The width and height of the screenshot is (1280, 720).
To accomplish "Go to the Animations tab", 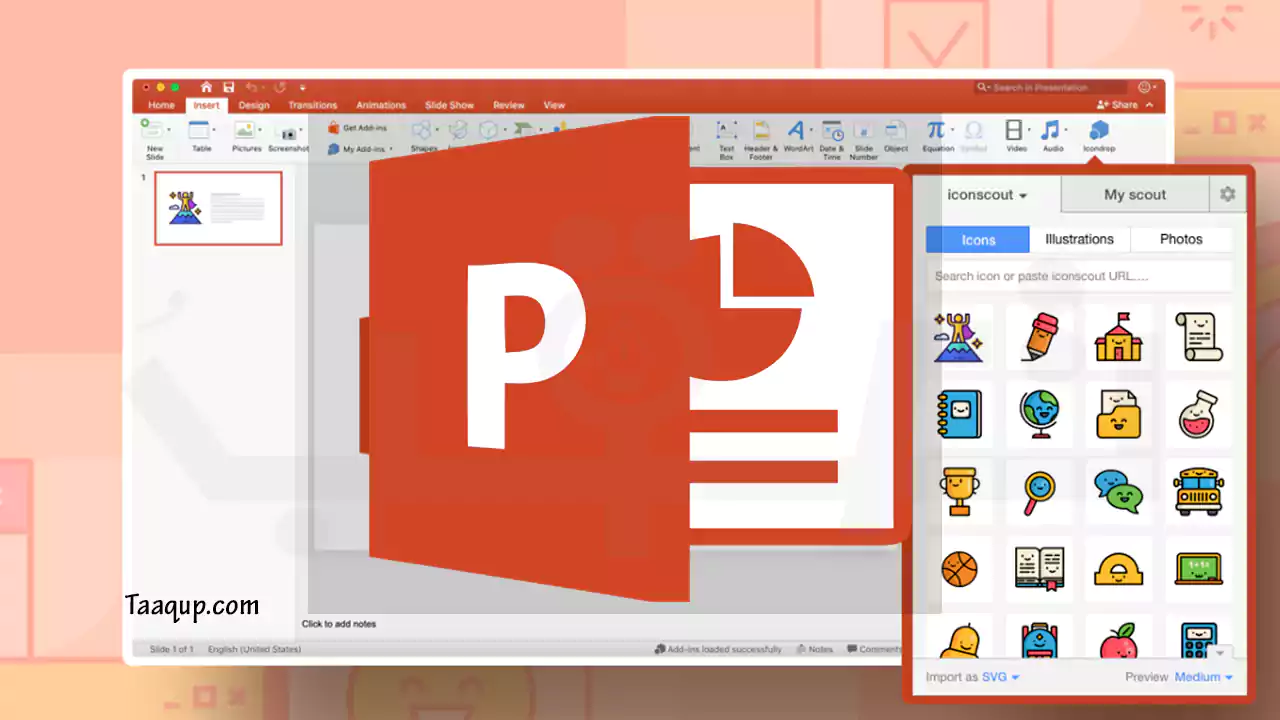I will [x=381, y=105].
